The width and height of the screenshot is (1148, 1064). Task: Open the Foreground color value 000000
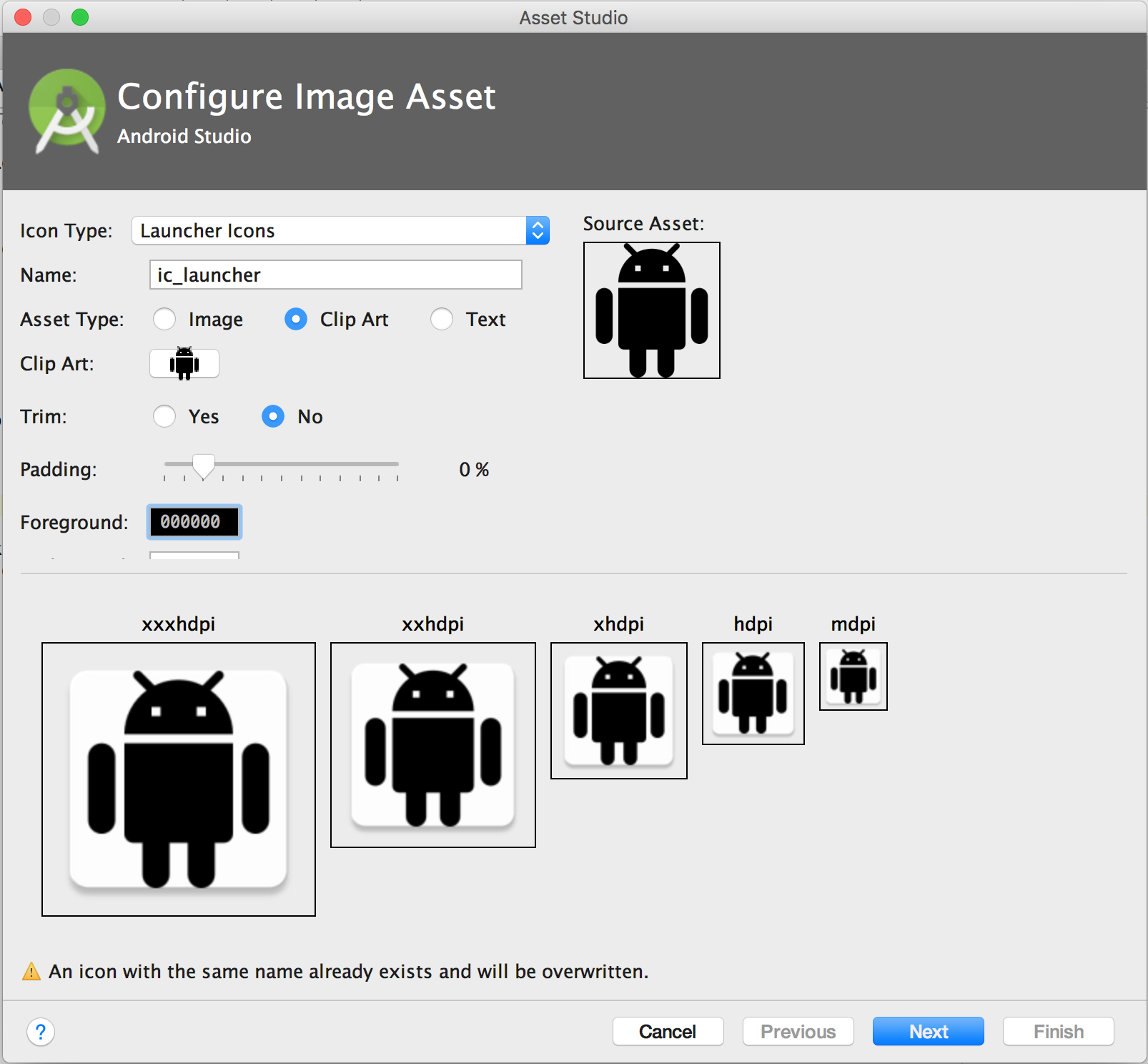[x=194, y=522]
